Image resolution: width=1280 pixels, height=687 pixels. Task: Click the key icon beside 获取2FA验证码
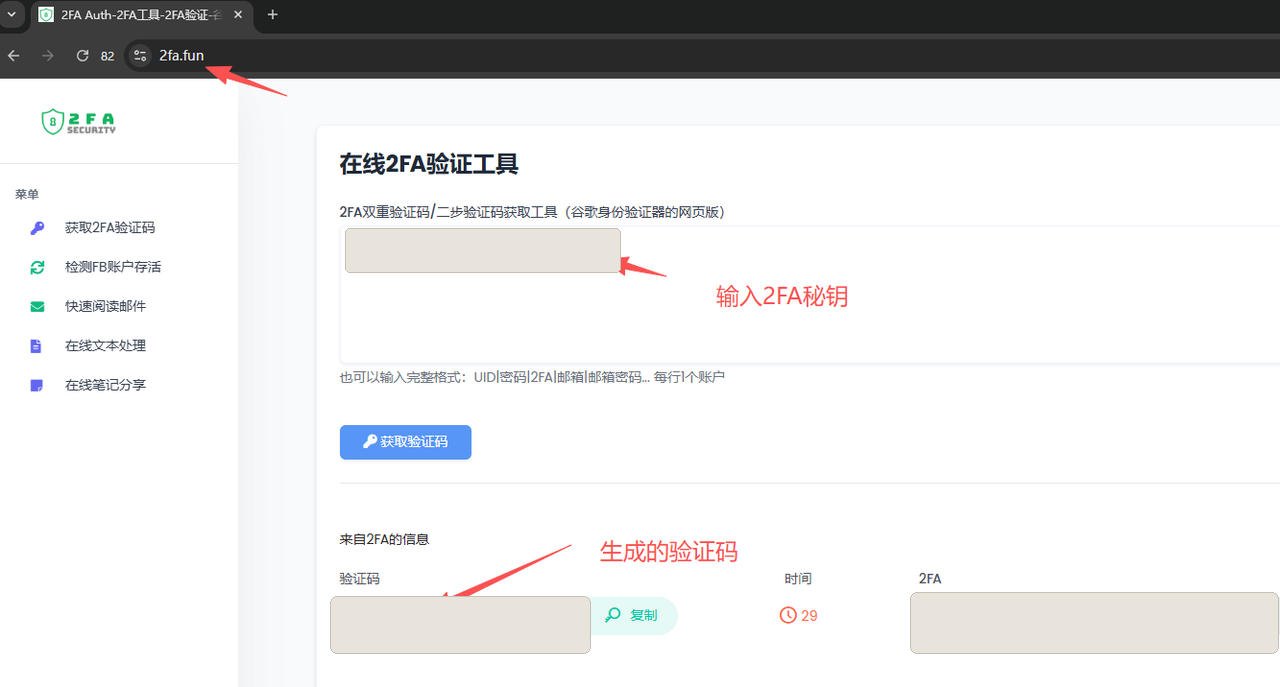coord(37,228)
